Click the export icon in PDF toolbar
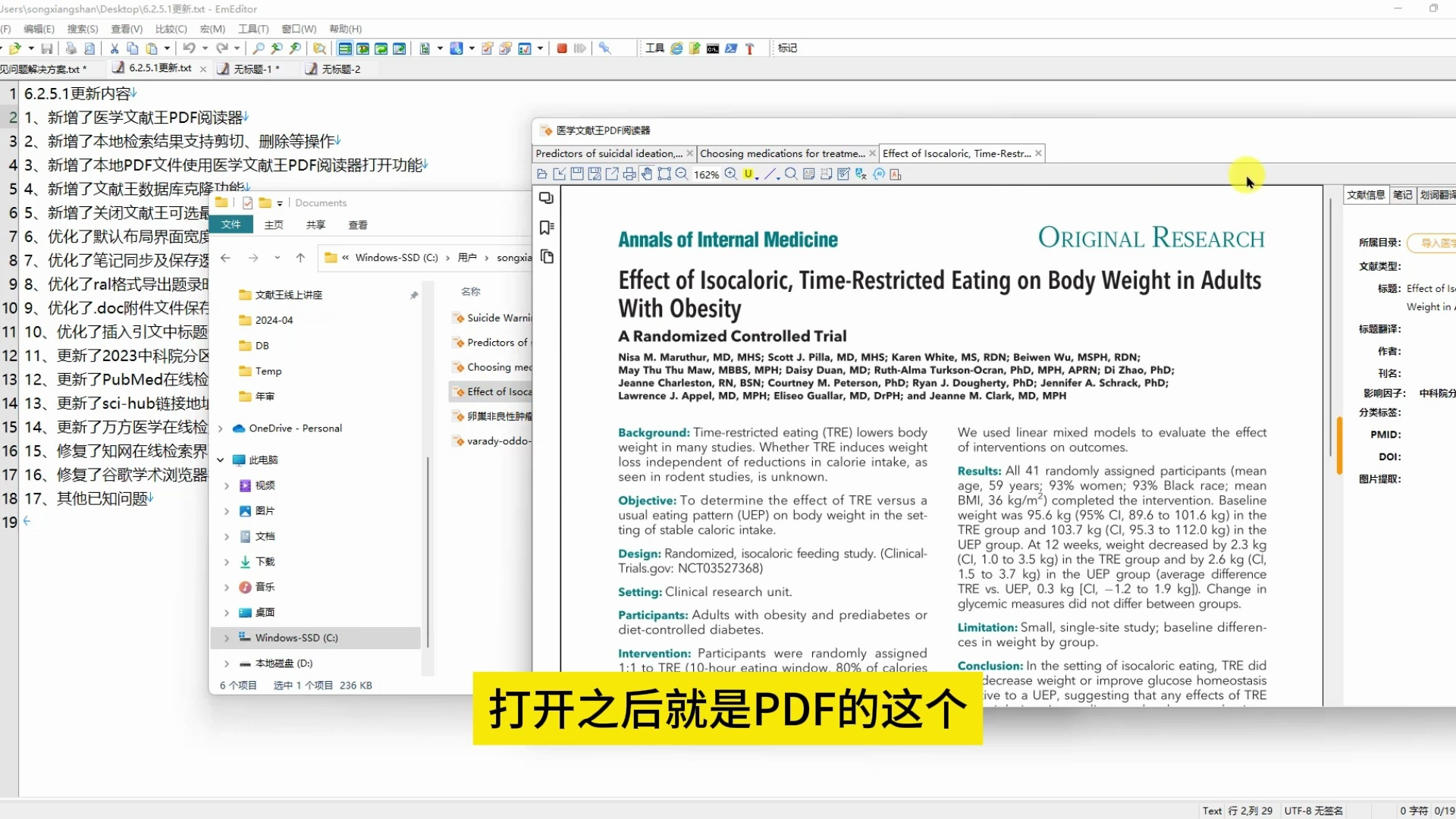 pyautogui.click(x=612, y=174)
